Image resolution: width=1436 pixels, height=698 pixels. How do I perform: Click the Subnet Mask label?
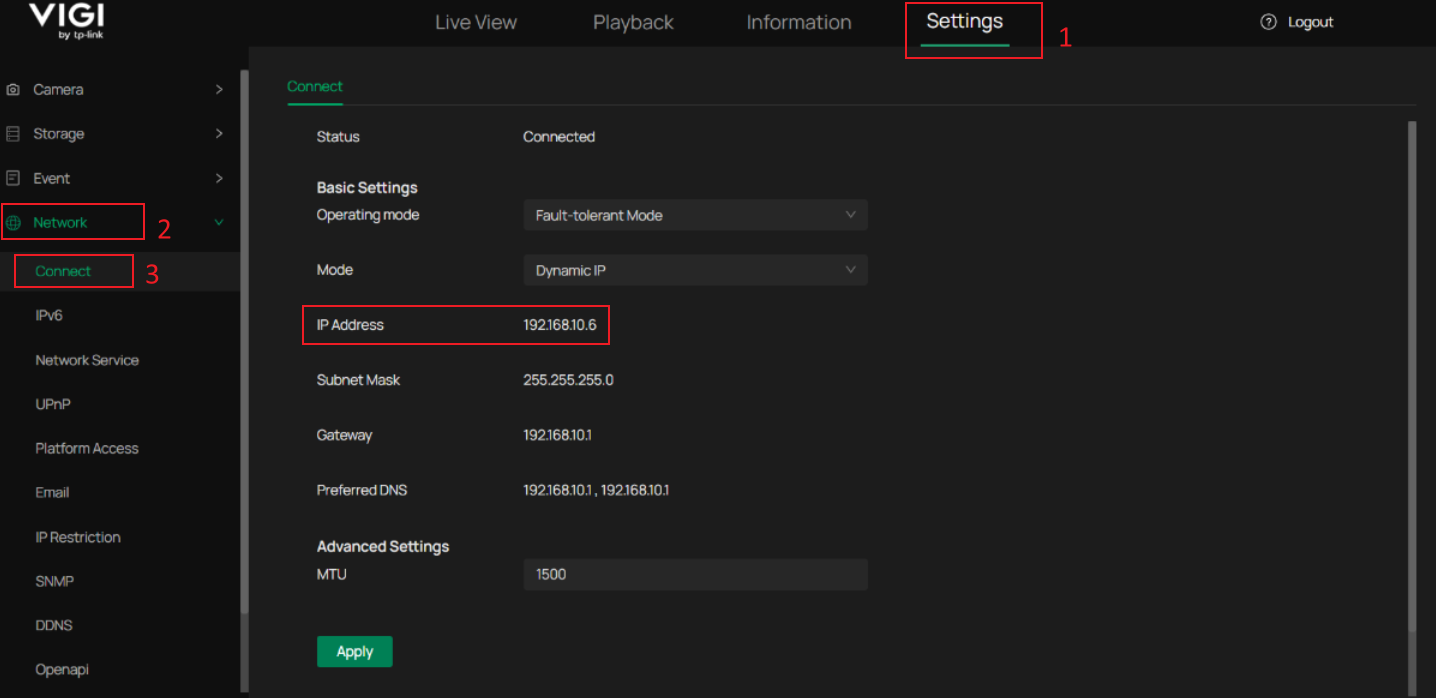pyautogui.click(x=358, y=380)
